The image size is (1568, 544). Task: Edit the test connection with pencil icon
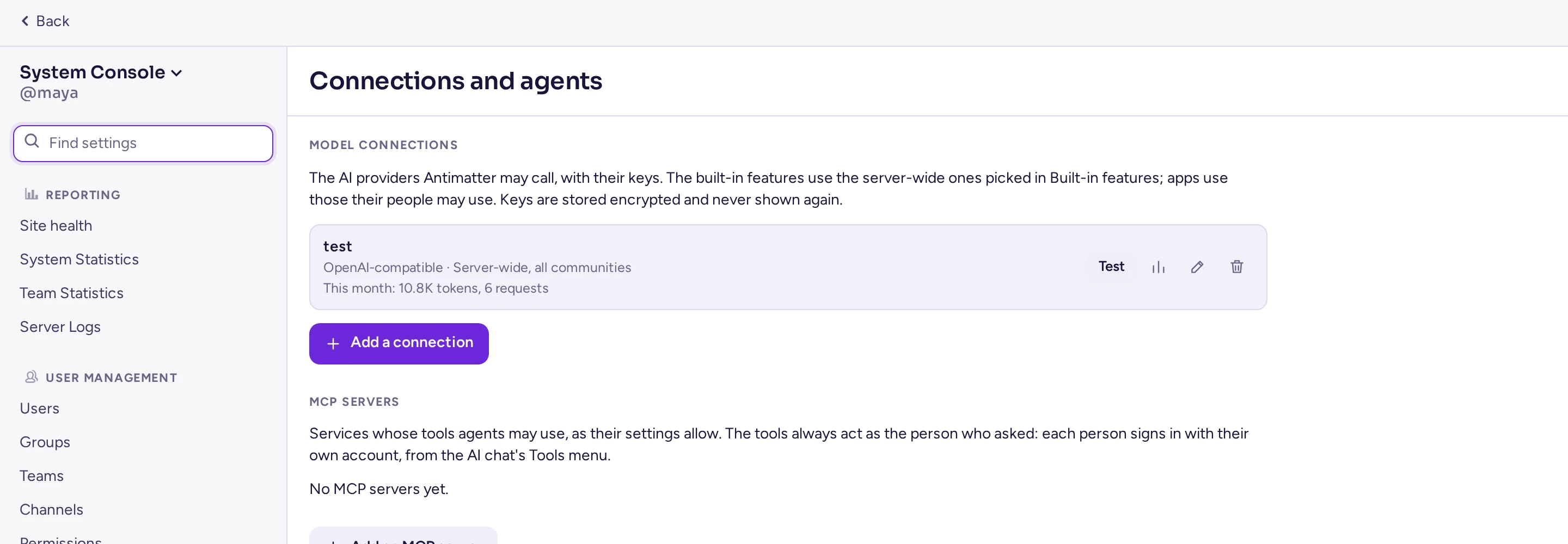tap(1197, 267)
